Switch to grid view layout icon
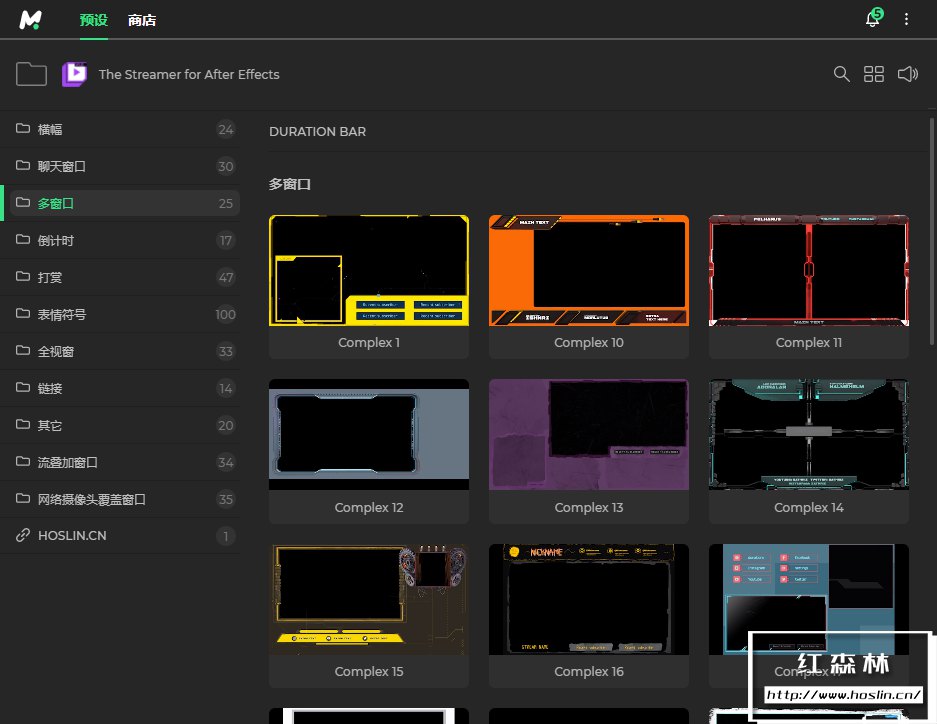The width and height of the screenshot is (937, 724). pos(874,74)
